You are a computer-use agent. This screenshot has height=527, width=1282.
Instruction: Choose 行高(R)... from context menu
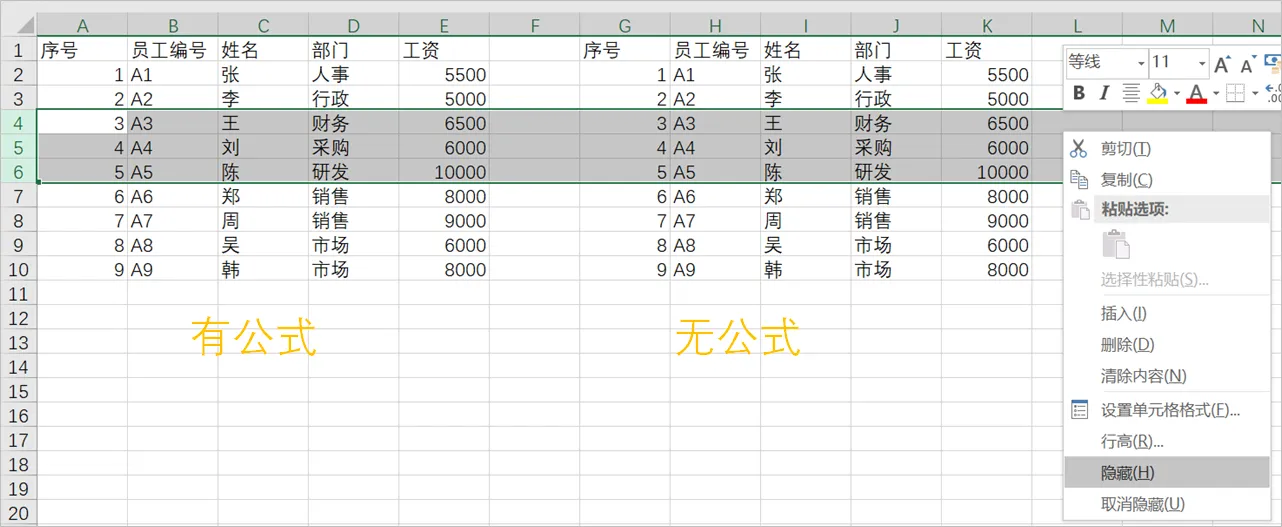pos(1167,441)
